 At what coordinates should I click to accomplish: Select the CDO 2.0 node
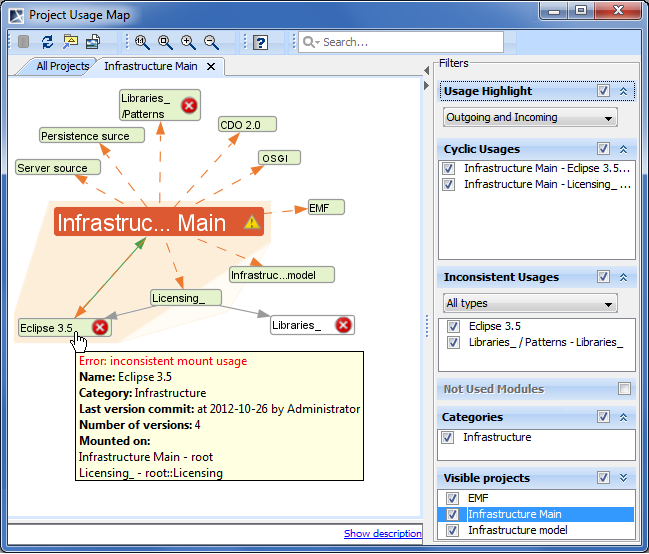[x=247, y=124]
